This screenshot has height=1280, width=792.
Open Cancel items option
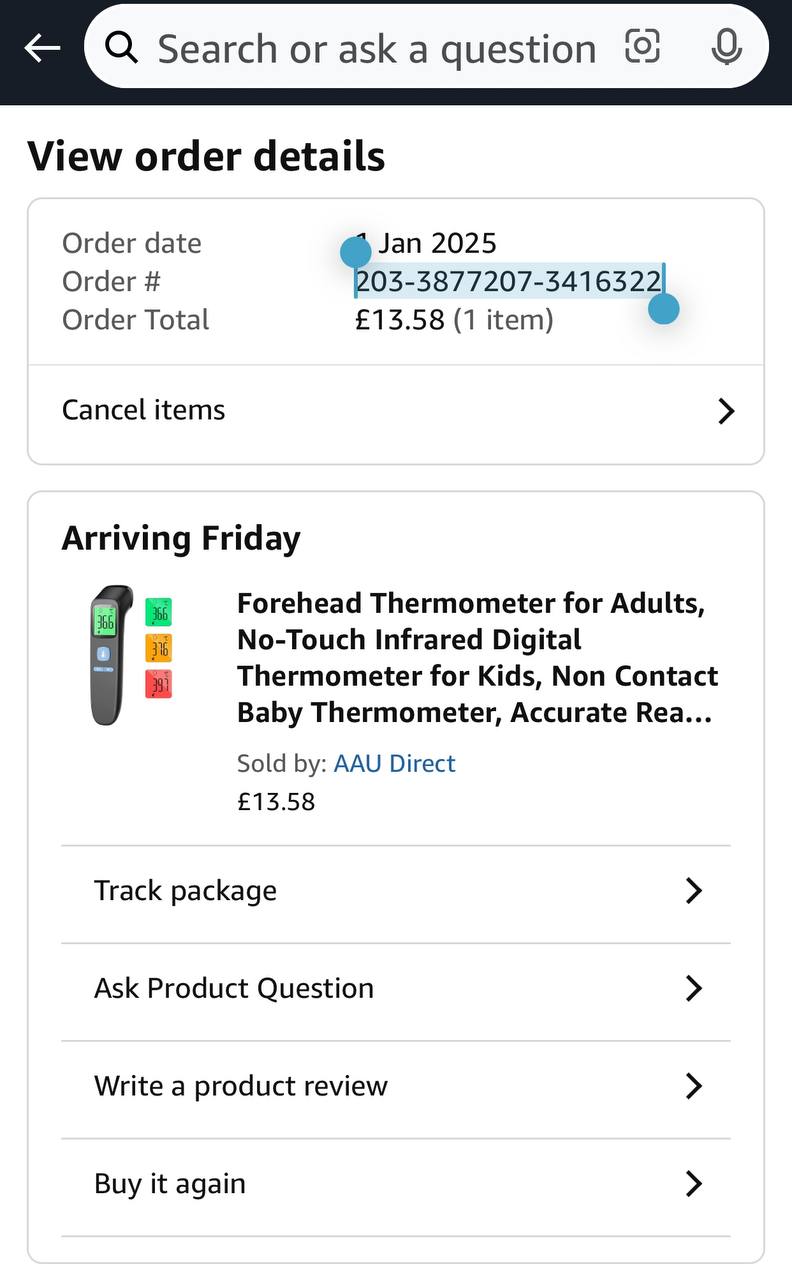(x=144, y=410)
